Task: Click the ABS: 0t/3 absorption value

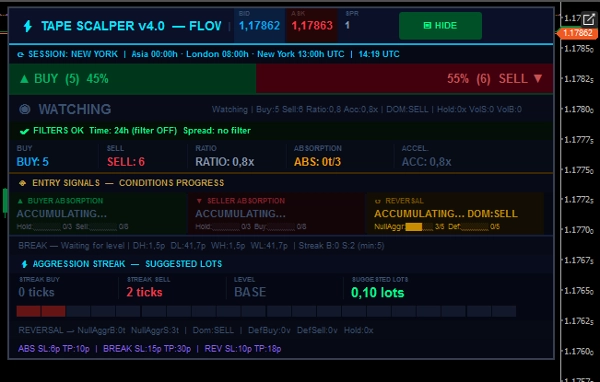Action: [x=317, y=162]
